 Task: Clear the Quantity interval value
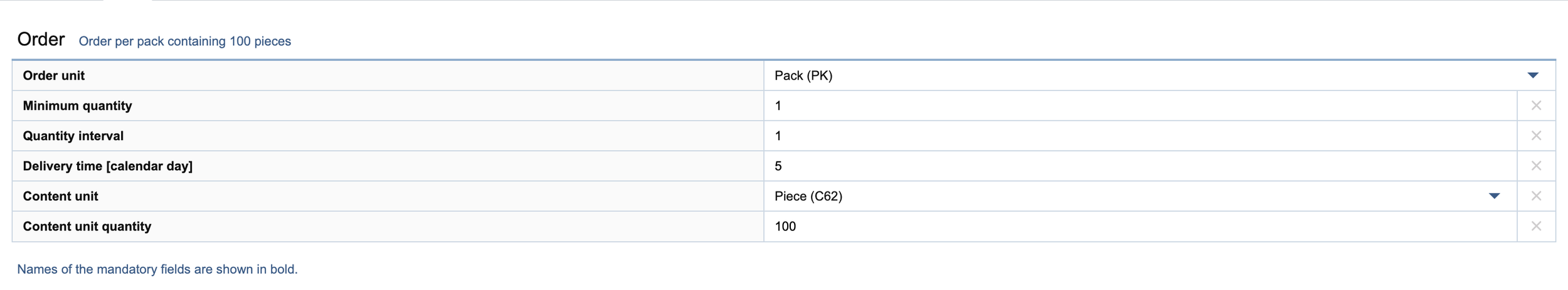[x=1536, y=136]
